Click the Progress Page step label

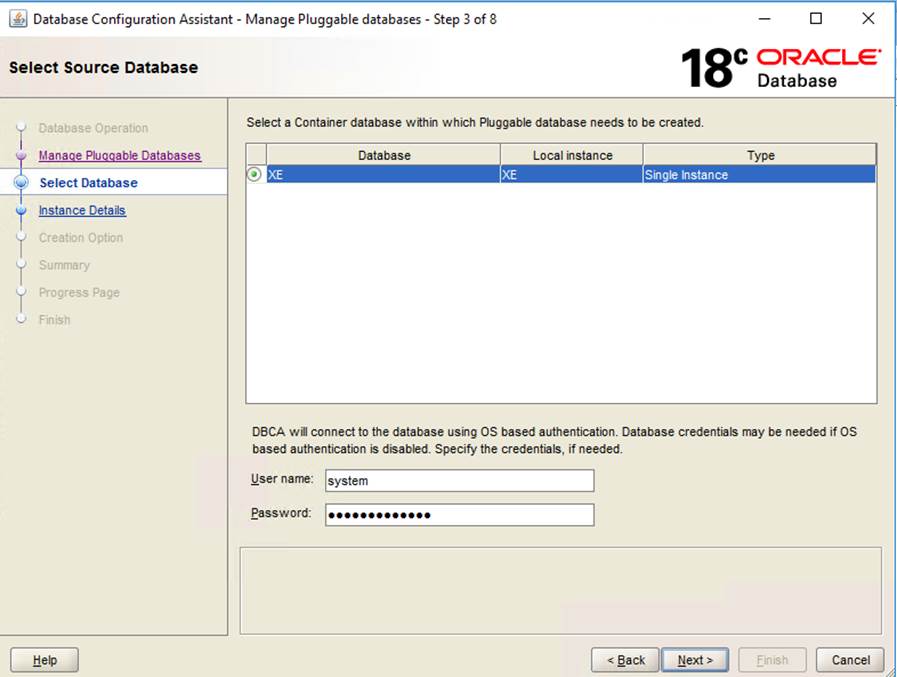[79, 292]
